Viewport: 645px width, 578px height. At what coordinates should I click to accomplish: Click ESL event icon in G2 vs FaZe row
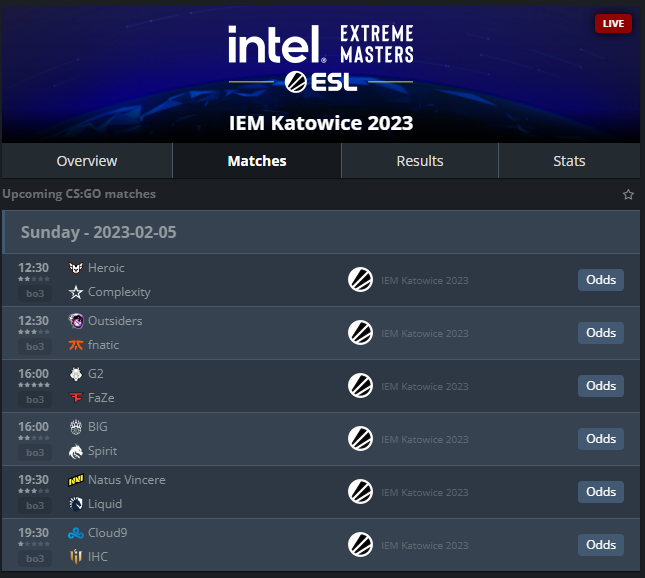360,386
